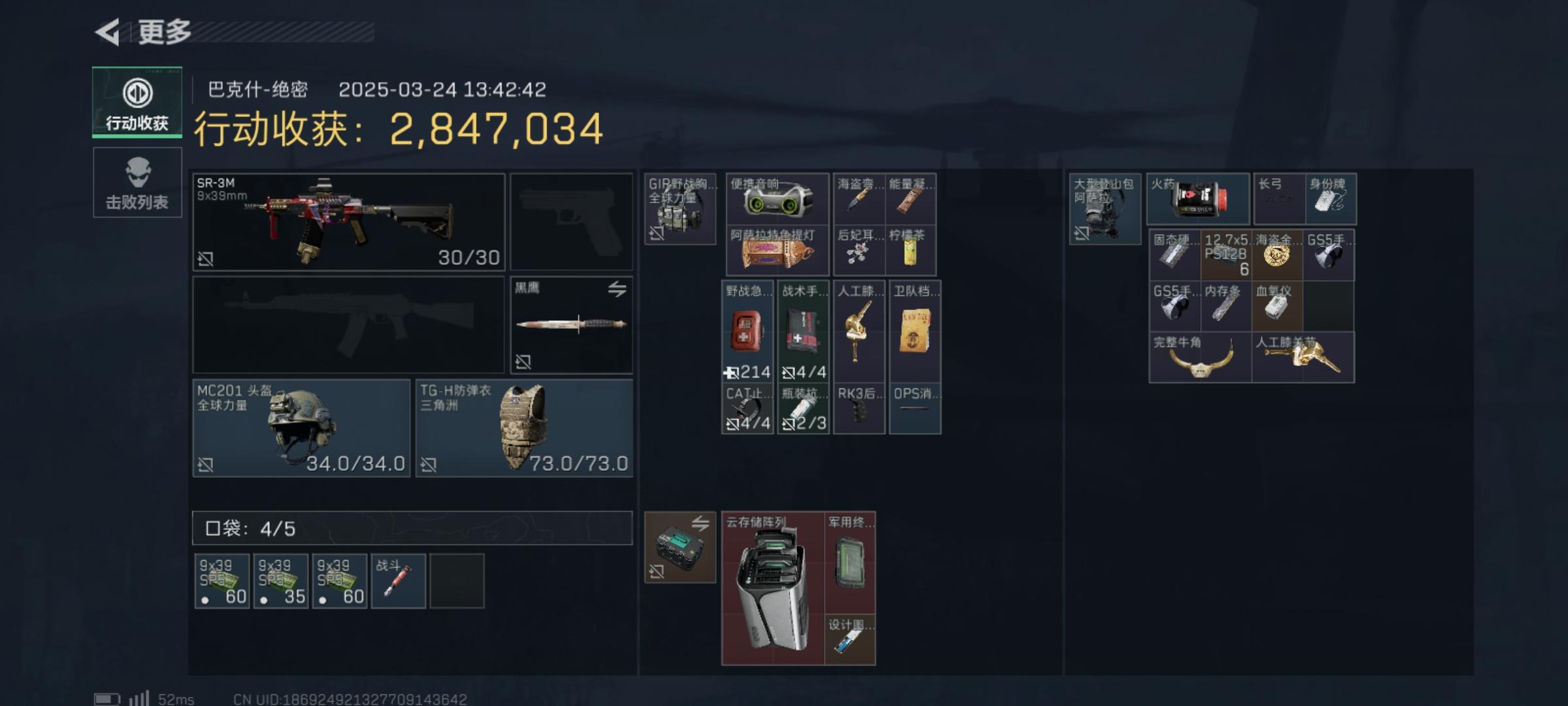Toggle swap arrows on the secure container
1568x706 pixels.
(x=700, y=523)
